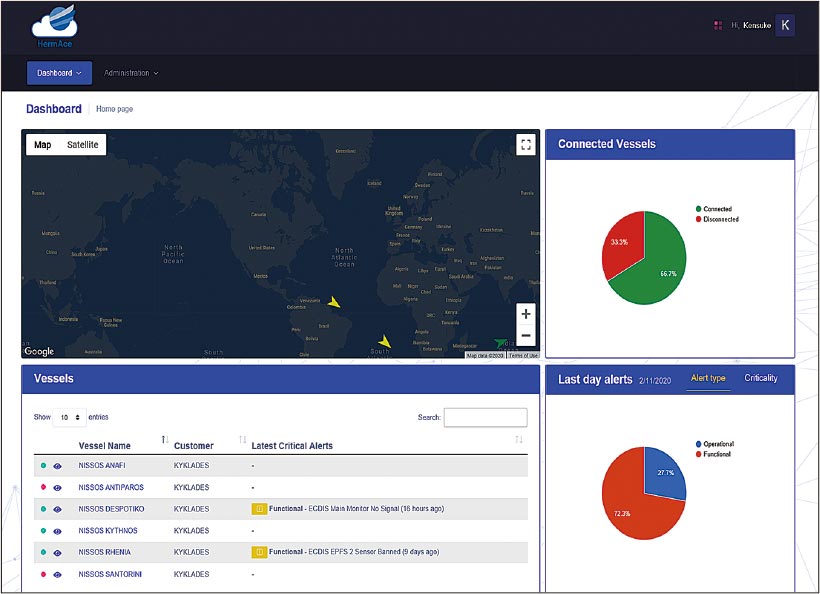
Task: Click the user avatar K icon
Action: click(x=785, y=26)
